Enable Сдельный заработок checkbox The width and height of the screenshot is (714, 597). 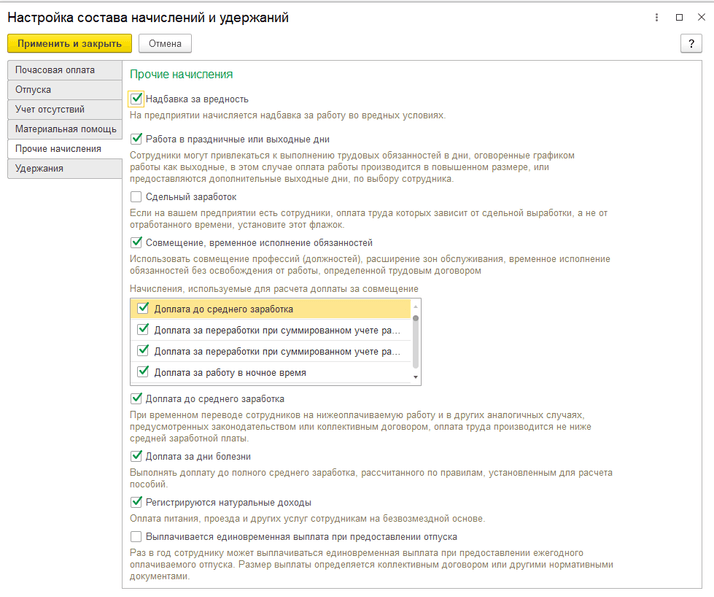(x=136, y=196)
